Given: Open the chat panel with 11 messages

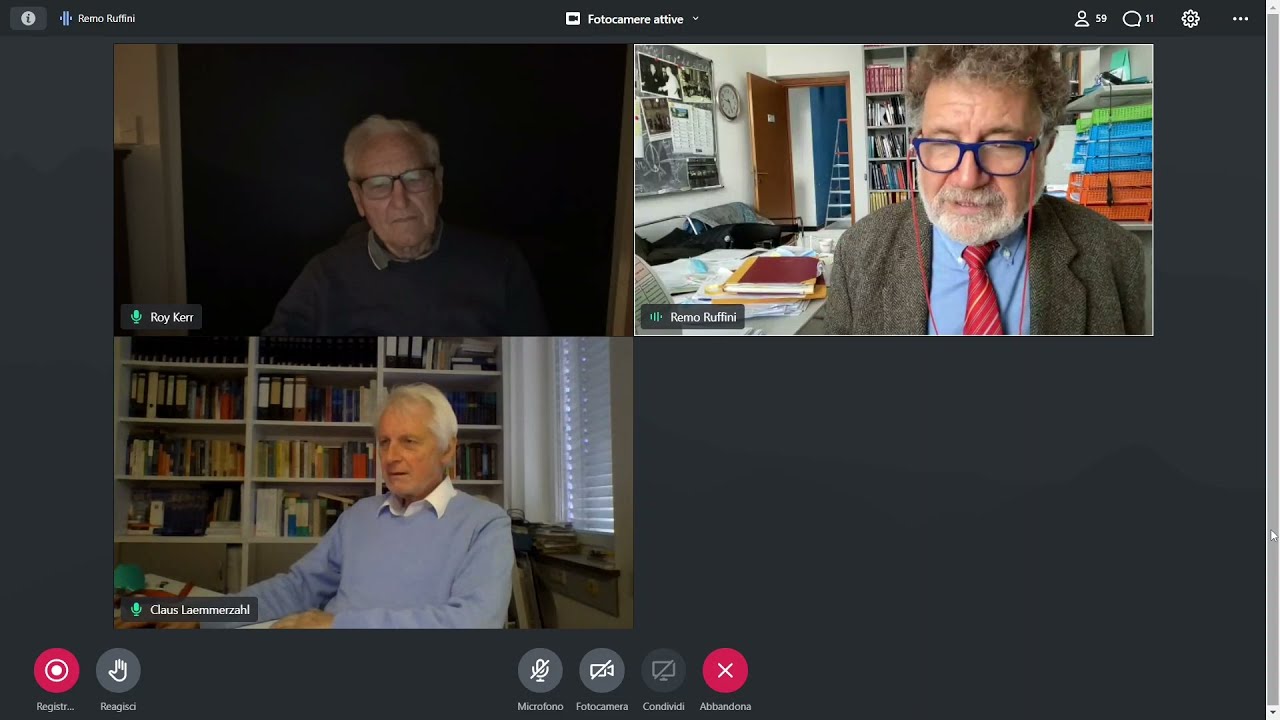Looking at the screenshot, I should click(x=1138, y=18).
